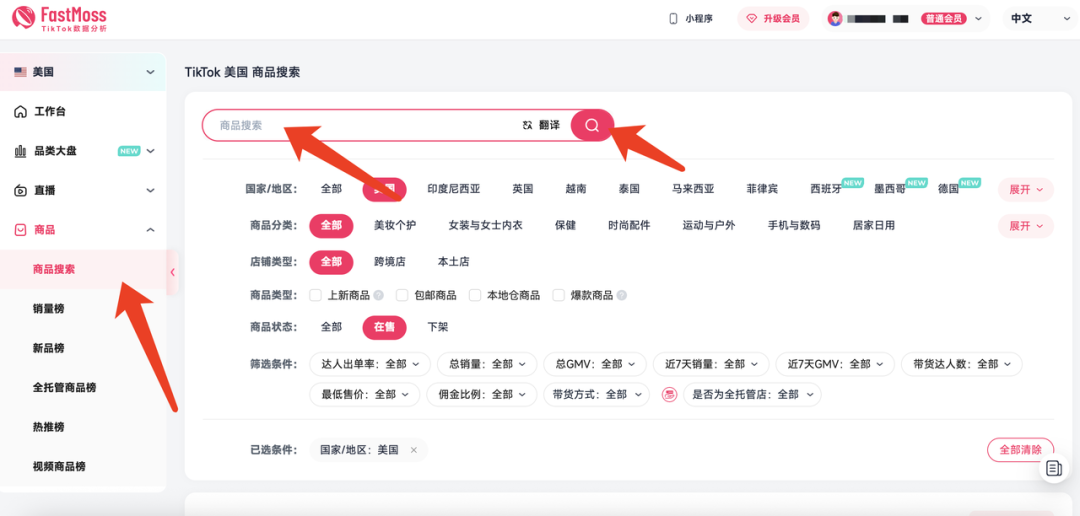Click the 品类大盘 bar chart icon

(21, 151)
